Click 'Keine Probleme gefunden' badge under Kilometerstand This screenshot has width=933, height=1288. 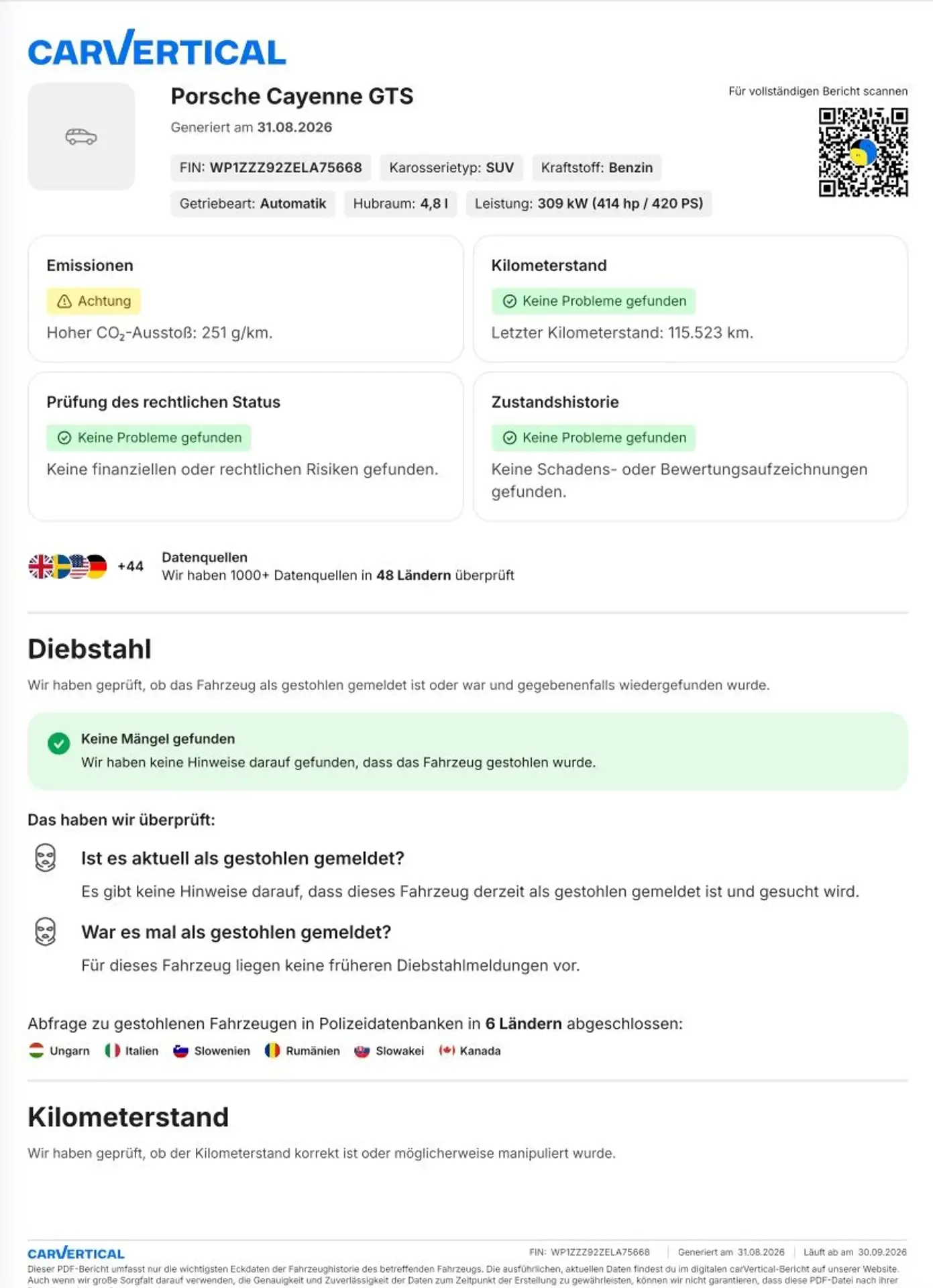(x=594, y=301)
